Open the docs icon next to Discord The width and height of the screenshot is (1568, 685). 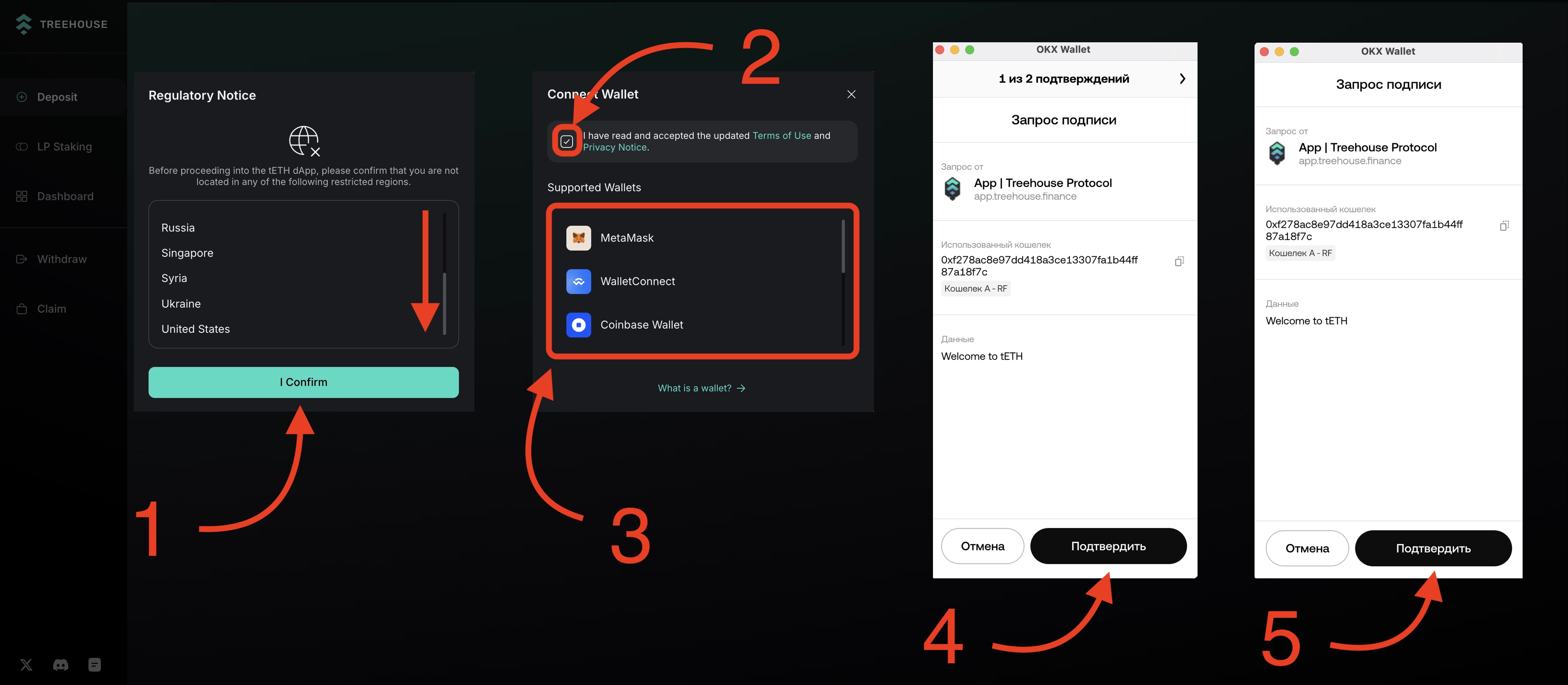[94, 664]
